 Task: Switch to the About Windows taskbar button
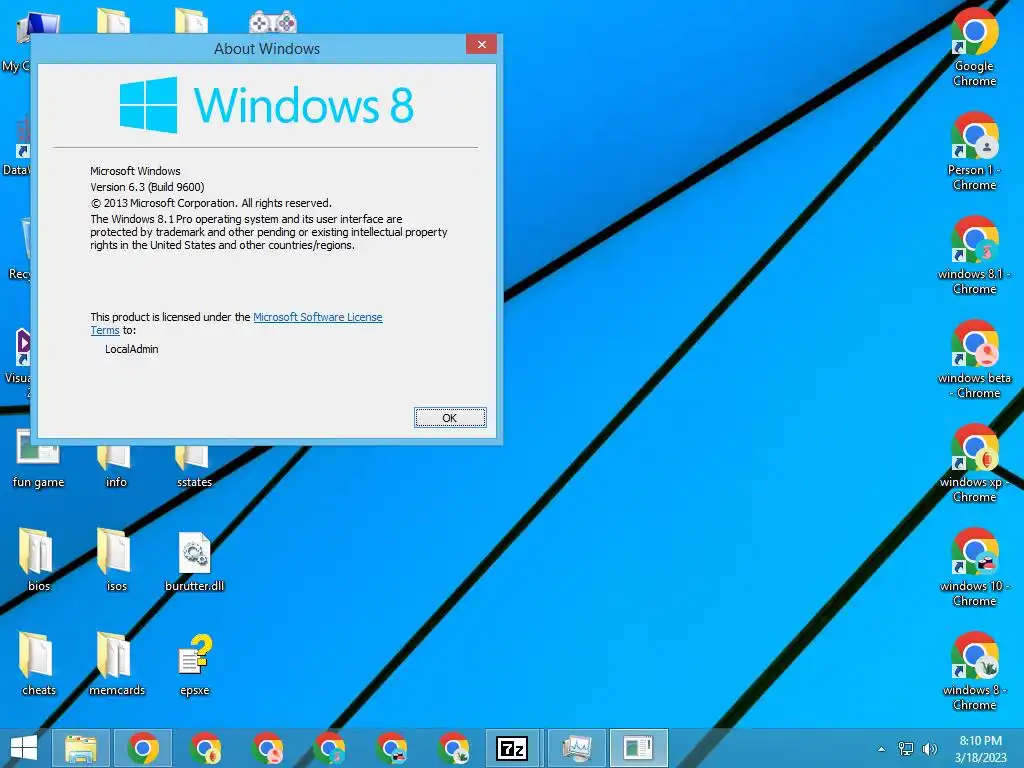(638, 748)
